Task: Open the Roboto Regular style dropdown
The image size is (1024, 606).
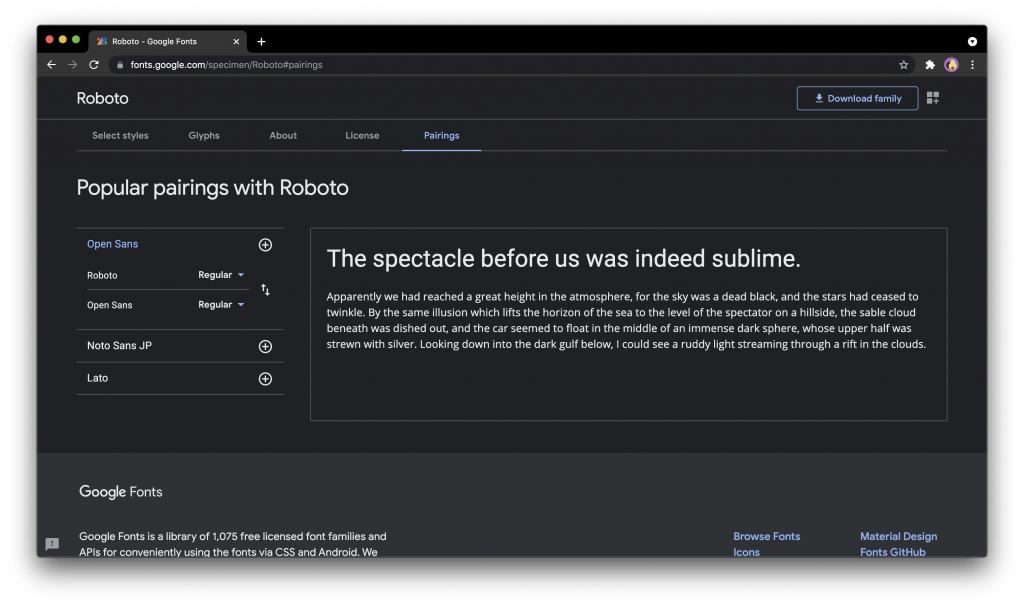Action: tap(221, 275)
